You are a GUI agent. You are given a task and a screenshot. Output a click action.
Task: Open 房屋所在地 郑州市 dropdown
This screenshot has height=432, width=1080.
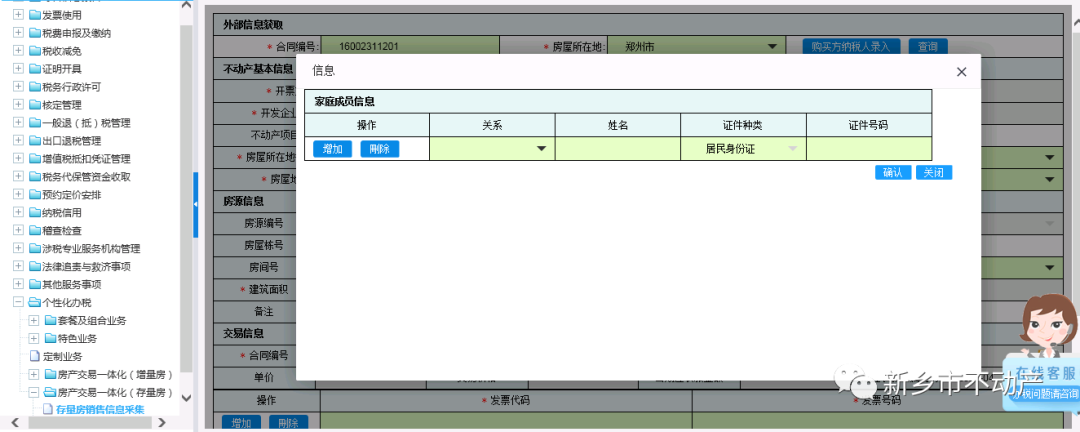tap(772, 46)
